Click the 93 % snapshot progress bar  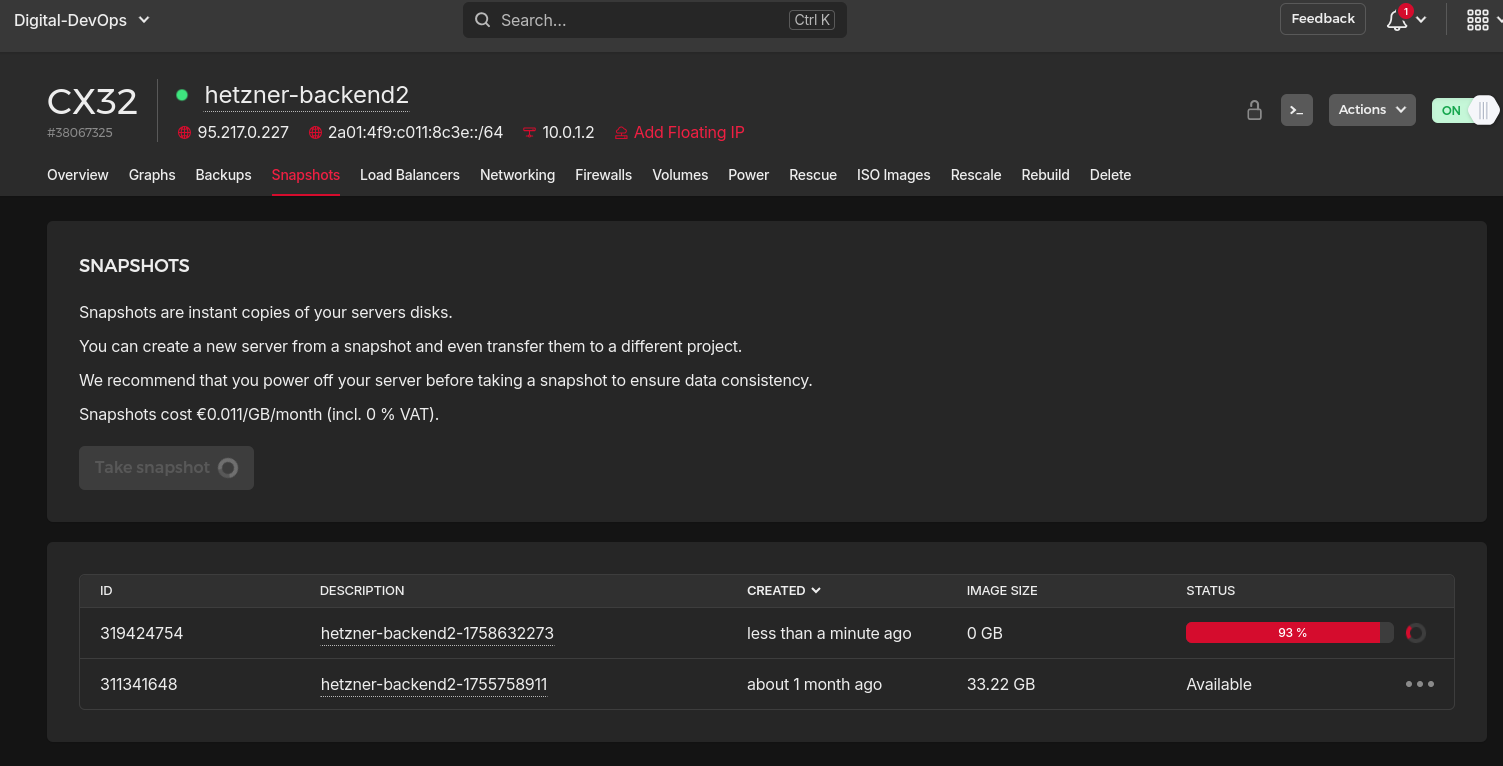coord(1290,633)
